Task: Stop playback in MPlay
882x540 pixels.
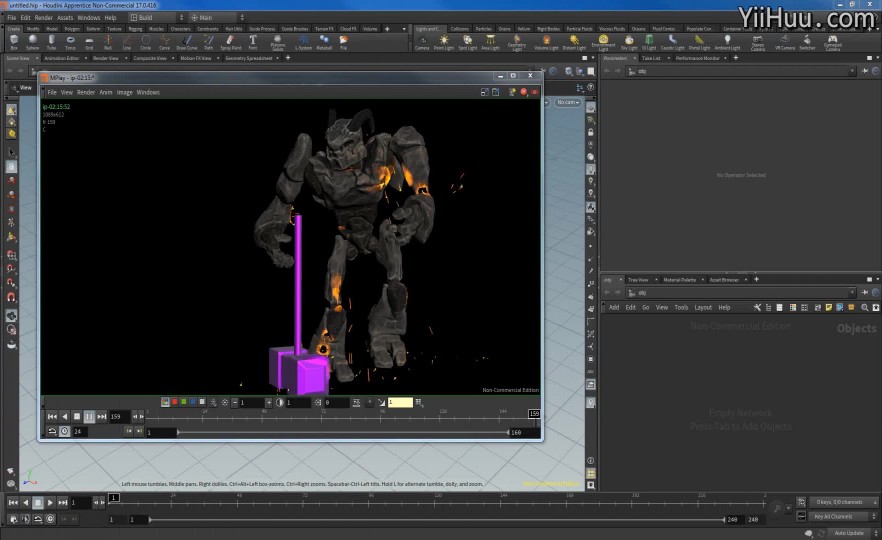Action: [x=77, y=416]
